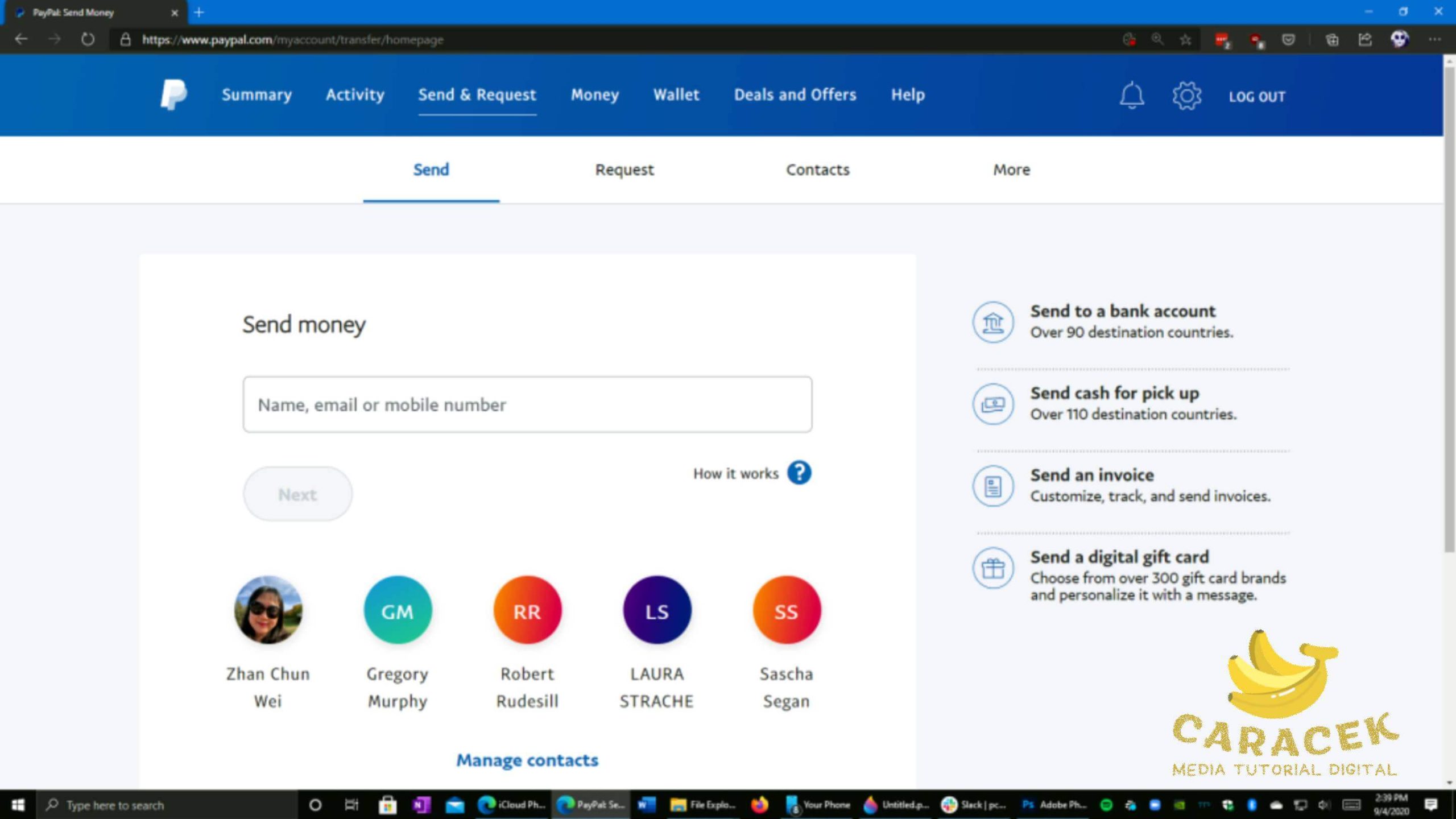Screen dimensions: 1456x819
Task: Open the Send an invoice link
Action: point(1092,475)
